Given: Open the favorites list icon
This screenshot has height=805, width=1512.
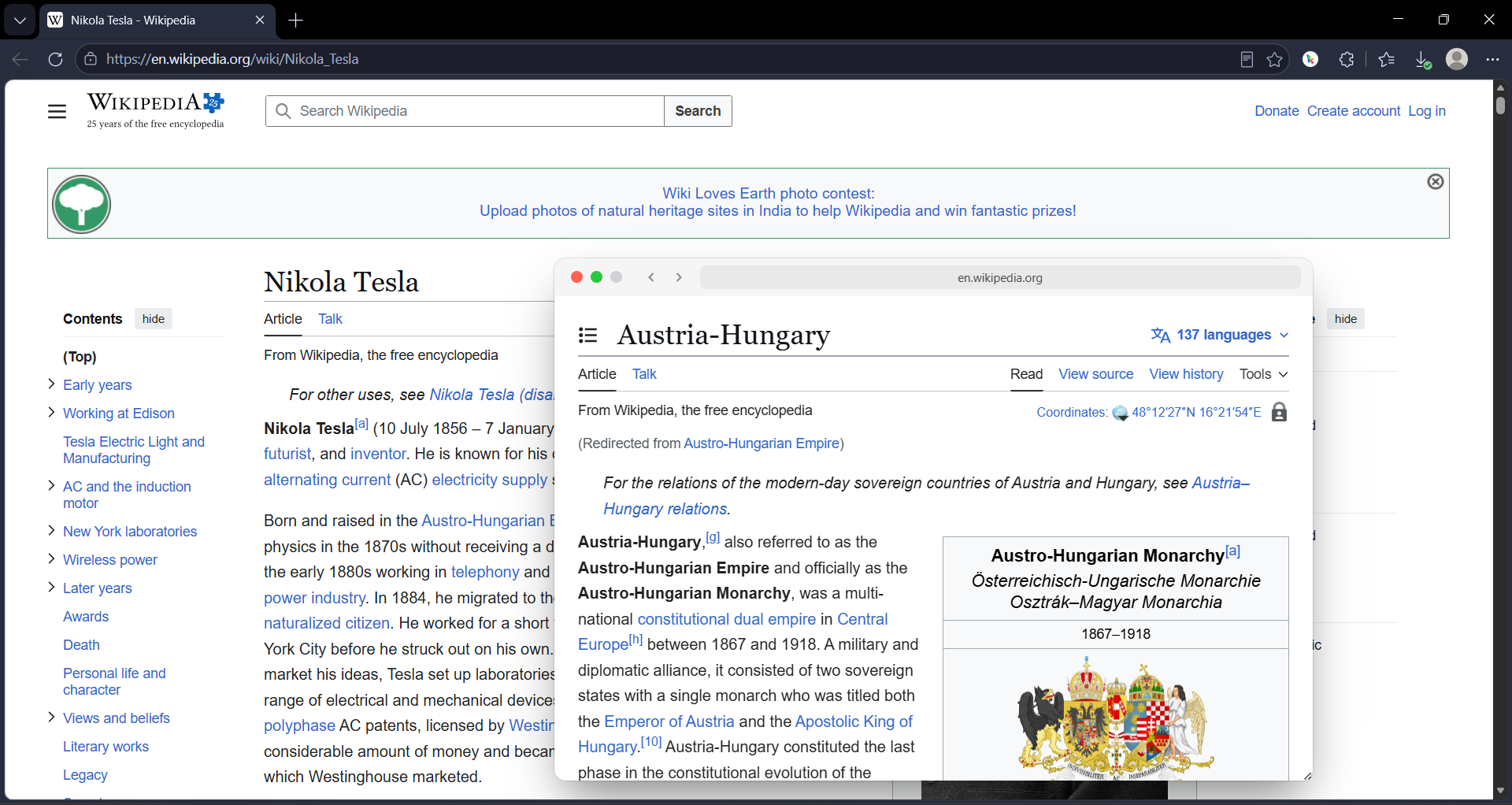Looking at the screenshot, I should pos(1387,59).
